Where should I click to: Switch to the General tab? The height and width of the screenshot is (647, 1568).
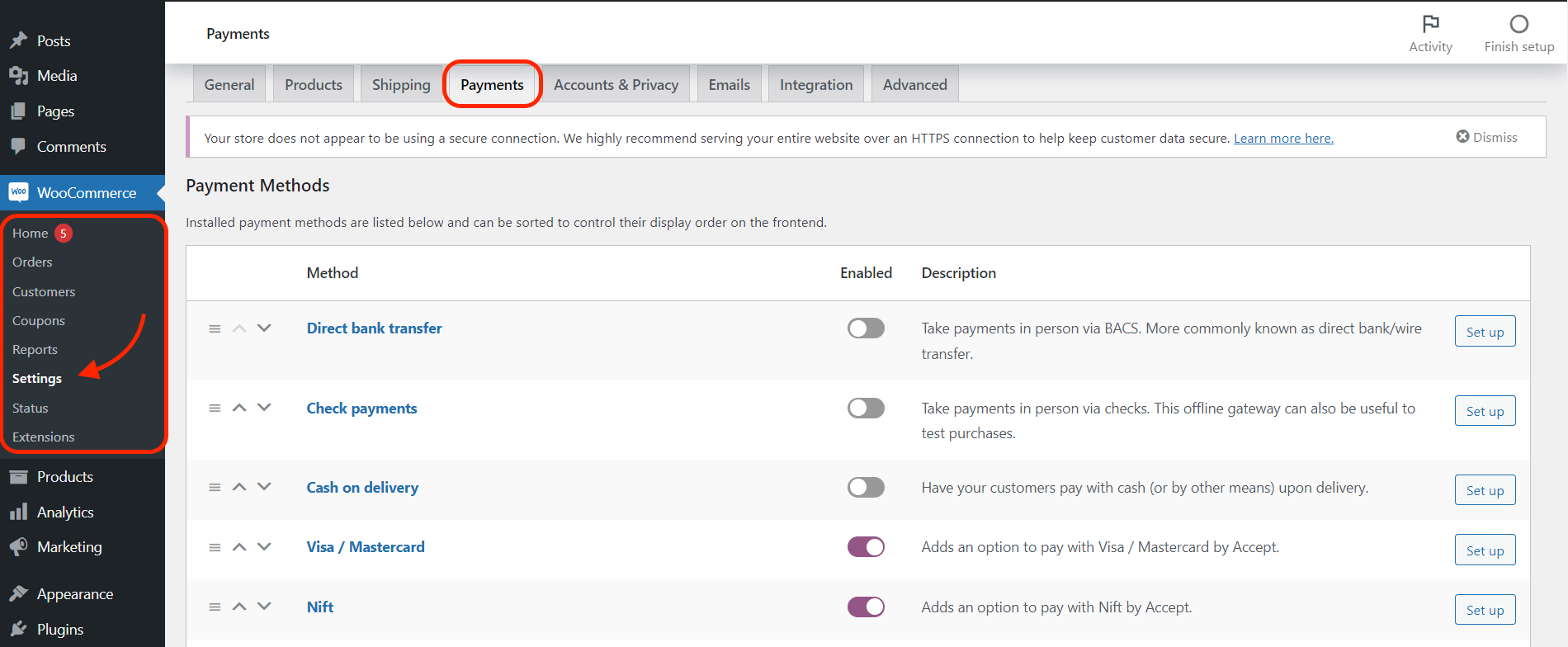tap(229, 84)
